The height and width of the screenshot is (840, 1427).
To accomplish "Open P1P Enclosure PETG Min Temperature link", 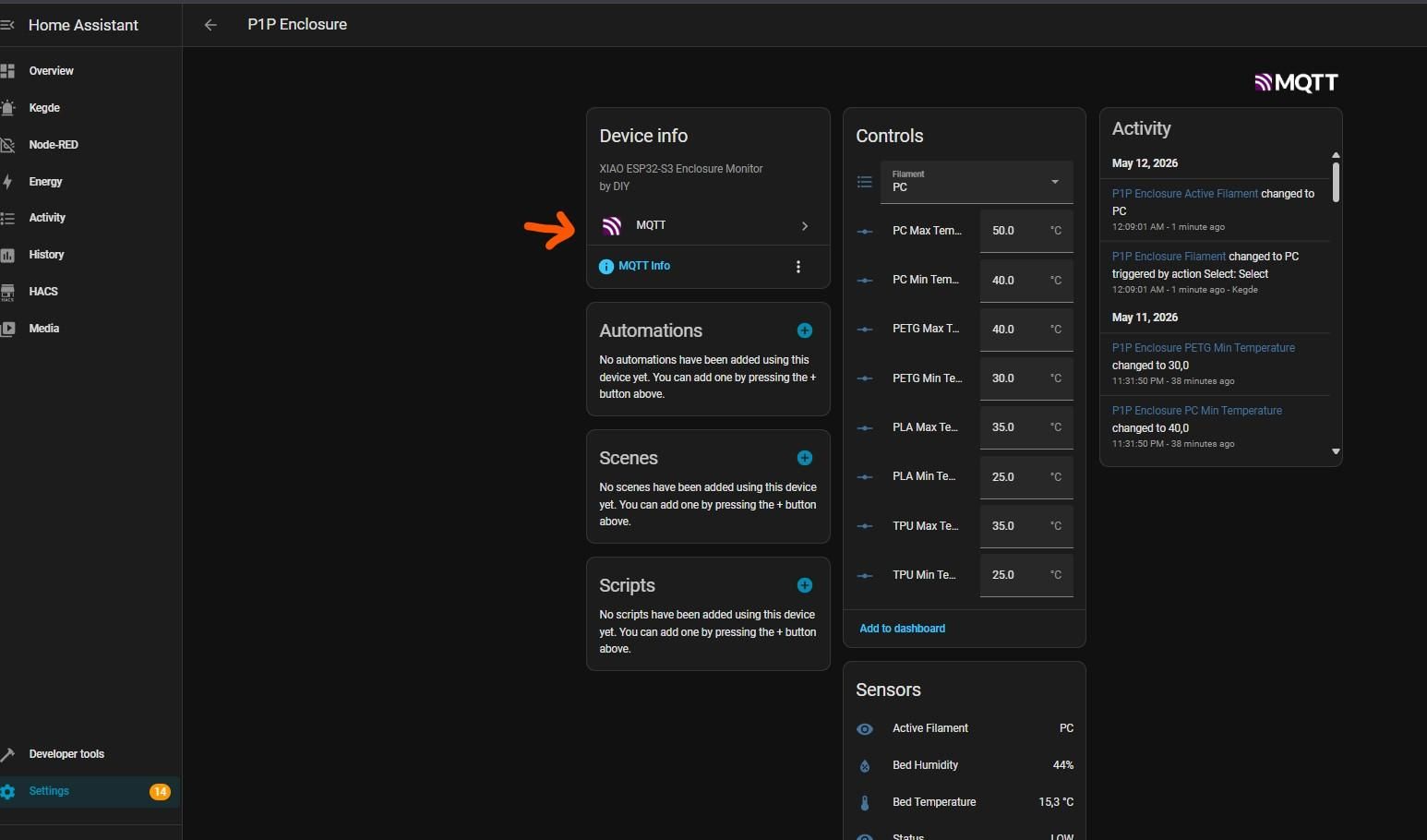I will (x=1204, y=348).
